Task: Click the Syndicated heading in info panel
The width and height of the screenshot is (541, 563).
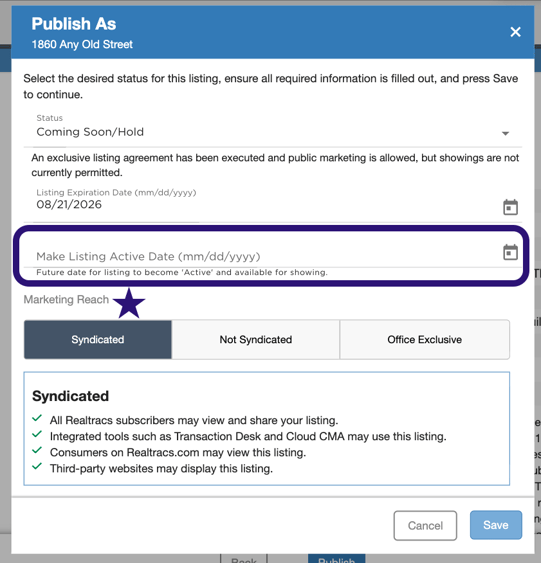Action: [70, 396]
